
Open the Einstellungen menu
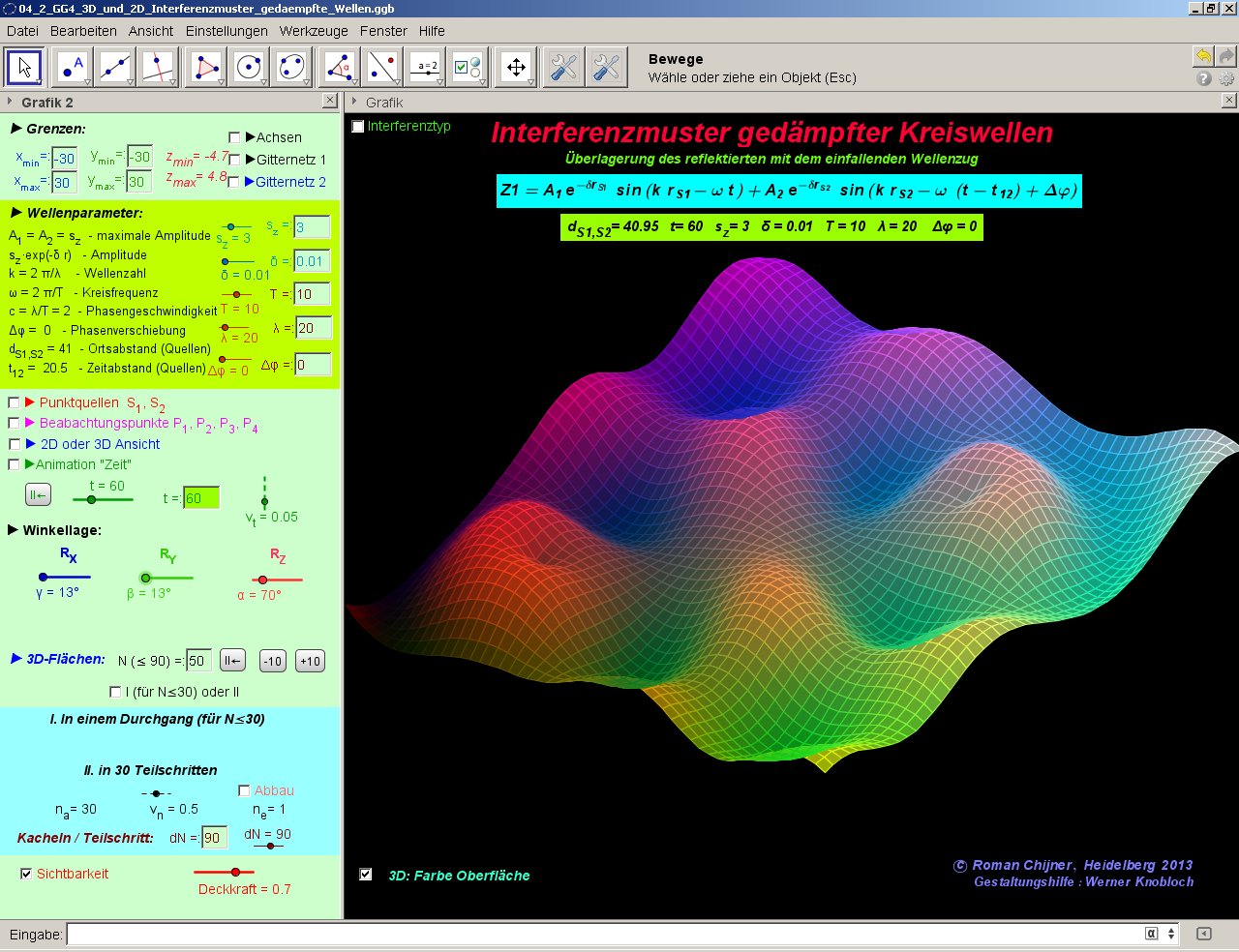tap(227, 31)
